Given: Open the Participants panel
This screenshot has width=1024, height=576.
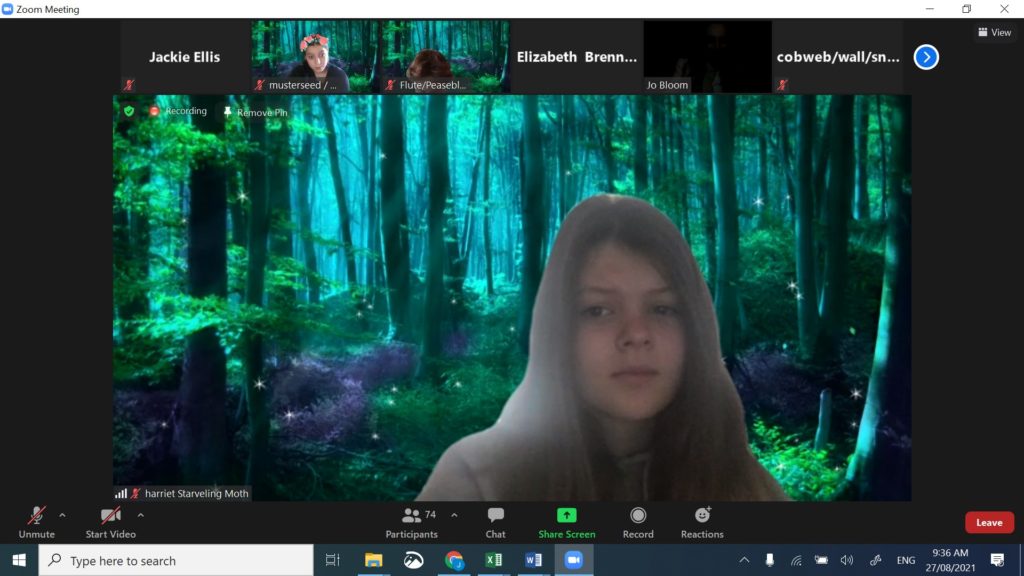Looking at the screenshot, I should [x=412, y=522].
